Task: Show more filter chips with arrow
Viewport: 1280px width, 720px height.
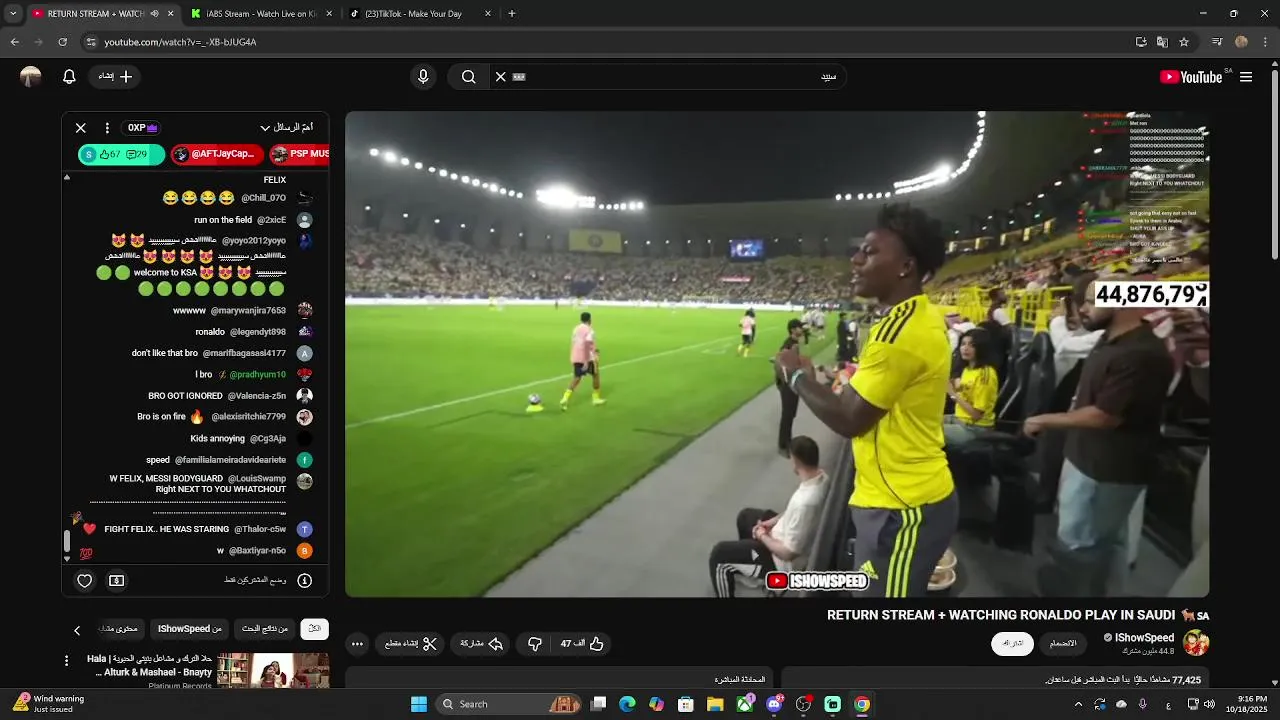Action: 77,630
